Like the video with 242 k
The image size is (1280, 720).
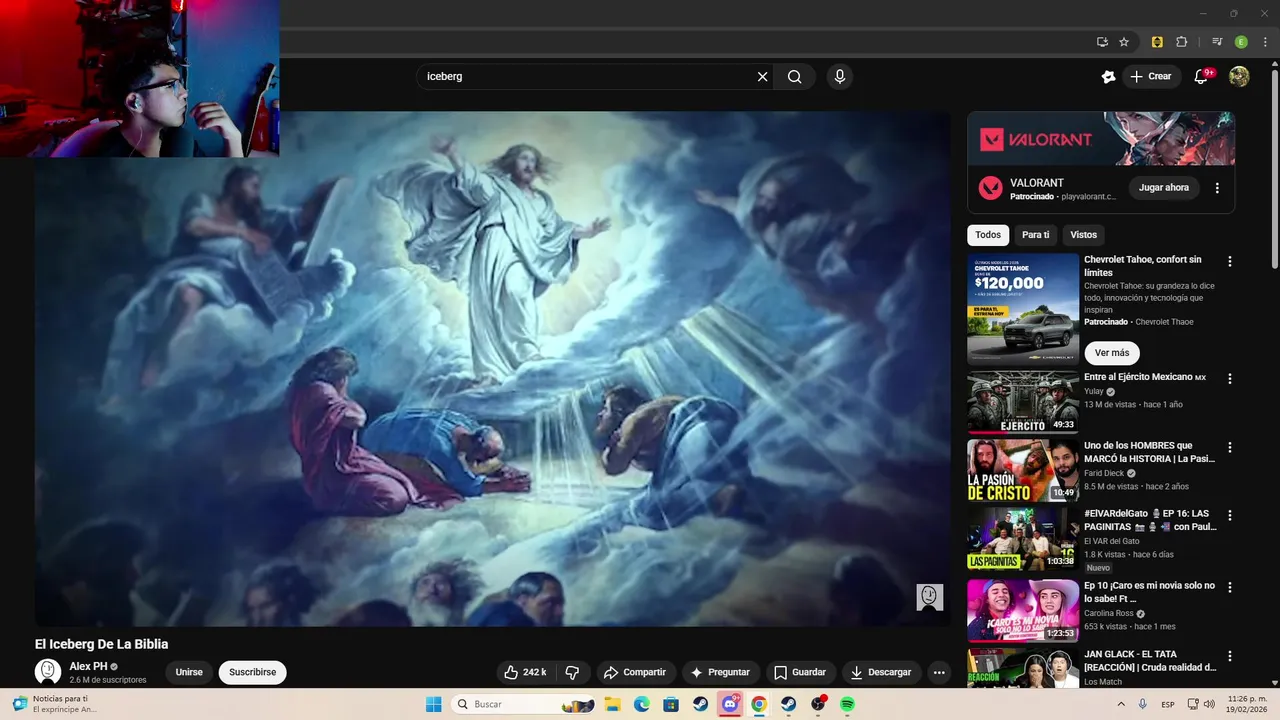(525, 672)
